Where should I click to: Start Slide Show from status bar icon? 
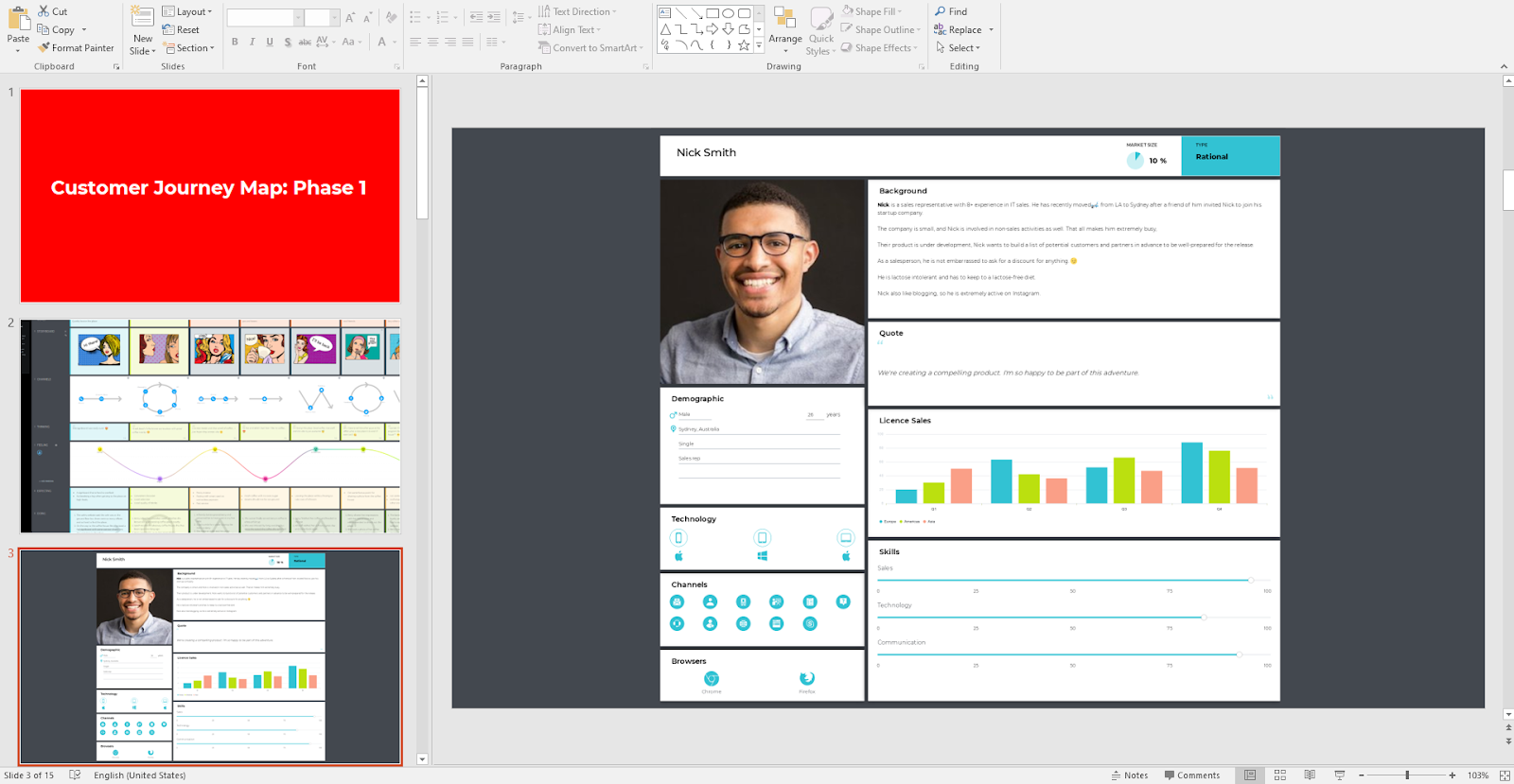tap(1339, 775)
